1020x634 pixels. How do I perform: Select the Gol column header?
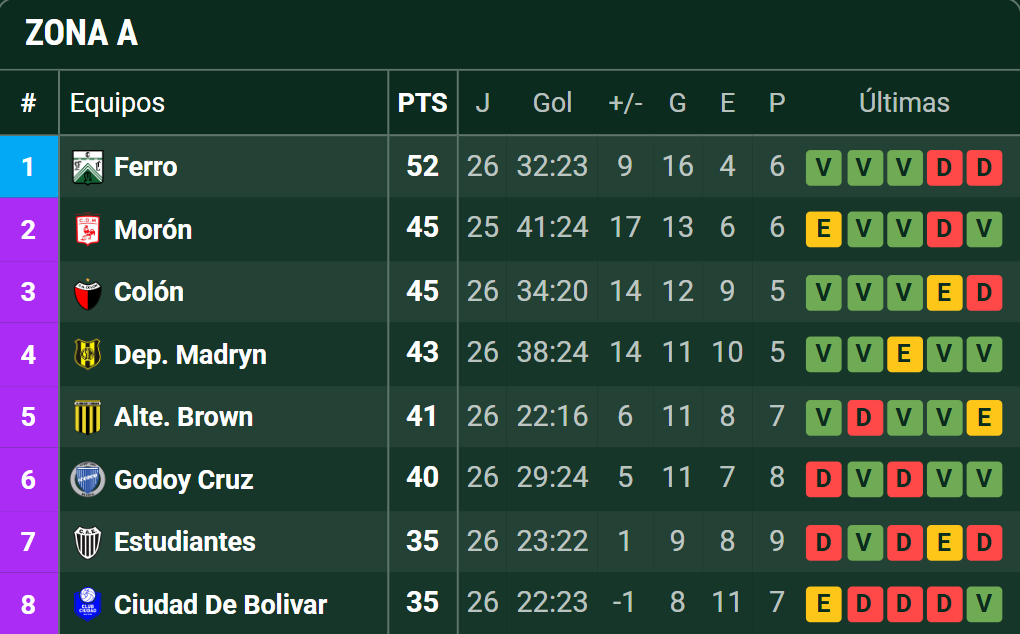[x=552, y=103]
